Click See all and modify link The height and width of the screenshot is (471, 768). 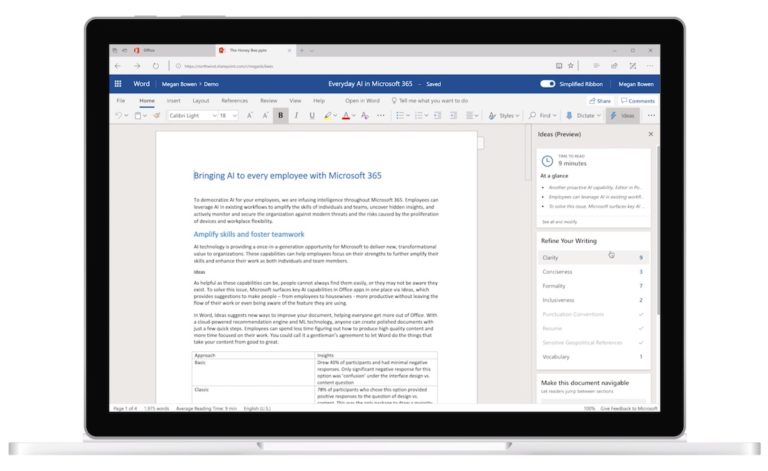tap(559, 222)
